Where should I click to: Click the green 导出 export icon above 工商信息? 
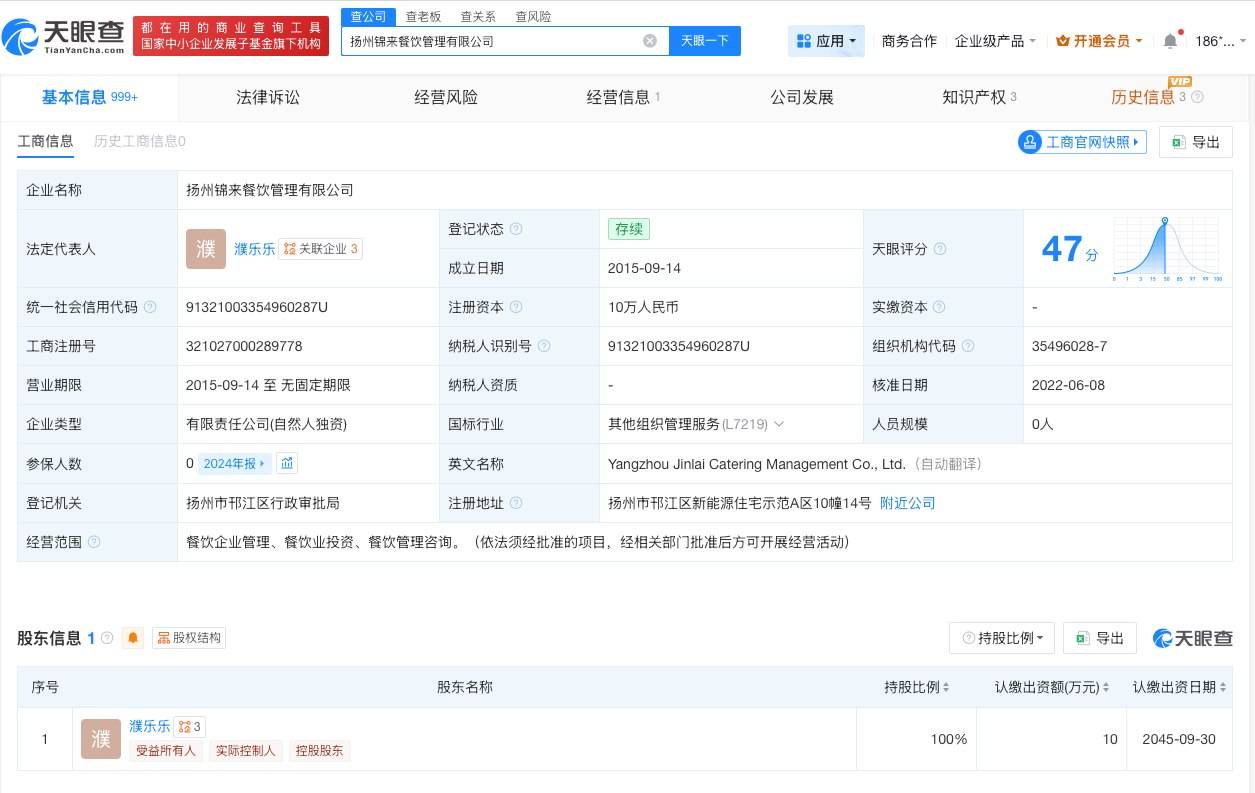click(1178, 142)
